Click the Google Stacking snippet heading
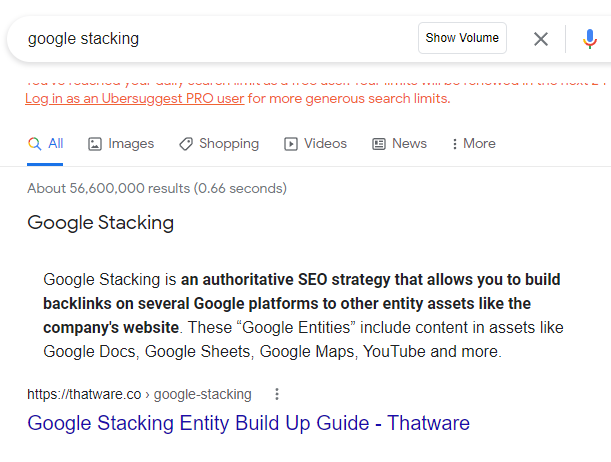 coord(101,223)
